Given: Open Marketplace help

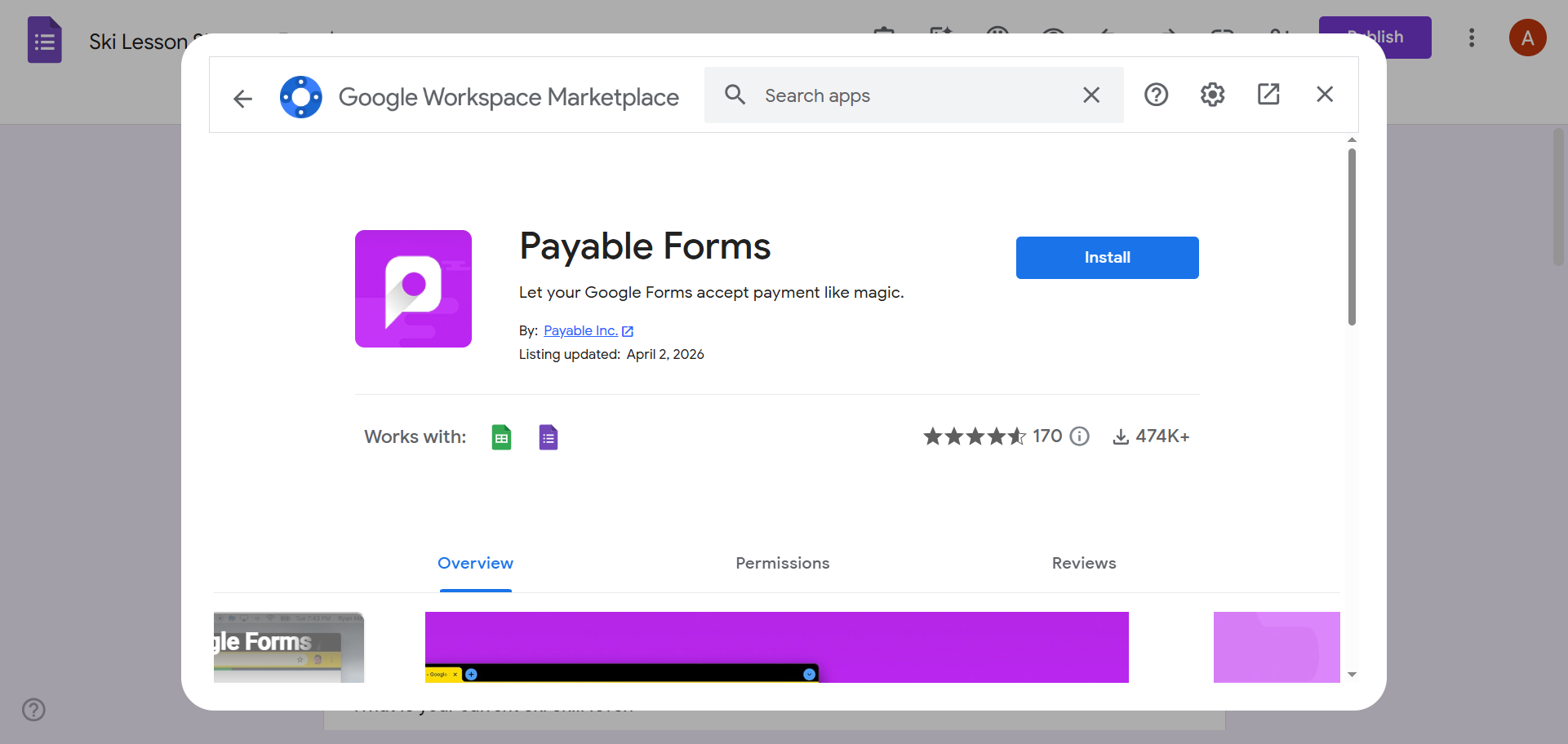Looking at the screenshot, I should [1156, 94].
